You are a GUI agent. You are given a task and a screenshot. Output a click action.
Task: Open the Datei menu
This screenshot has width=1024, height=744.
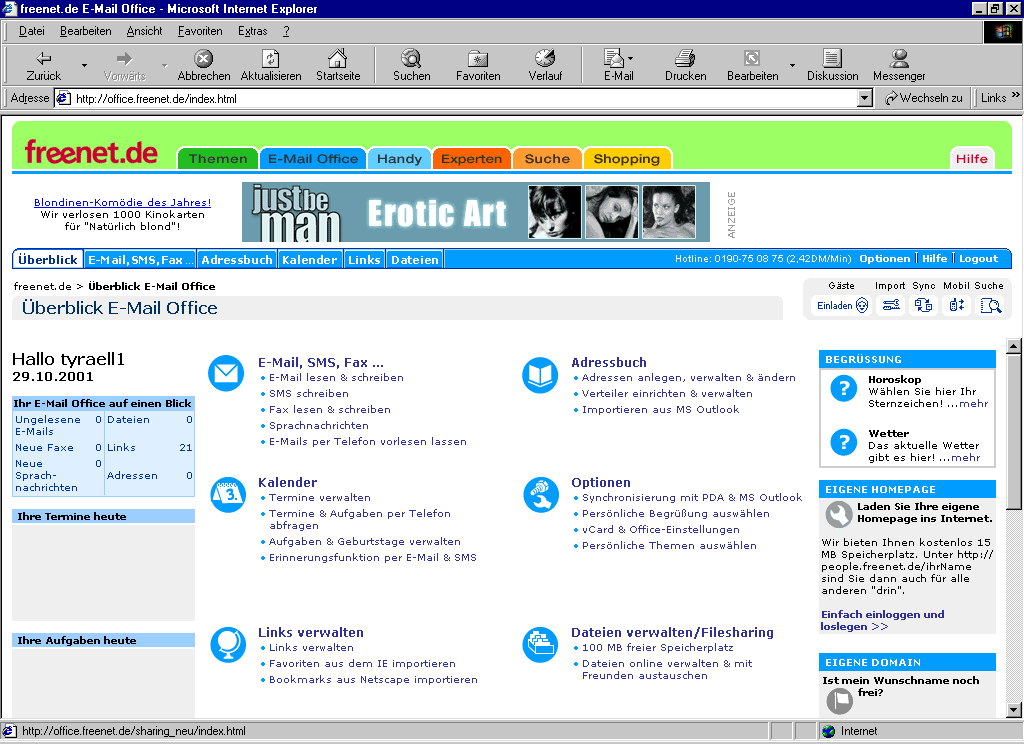(x=31, y=31)
